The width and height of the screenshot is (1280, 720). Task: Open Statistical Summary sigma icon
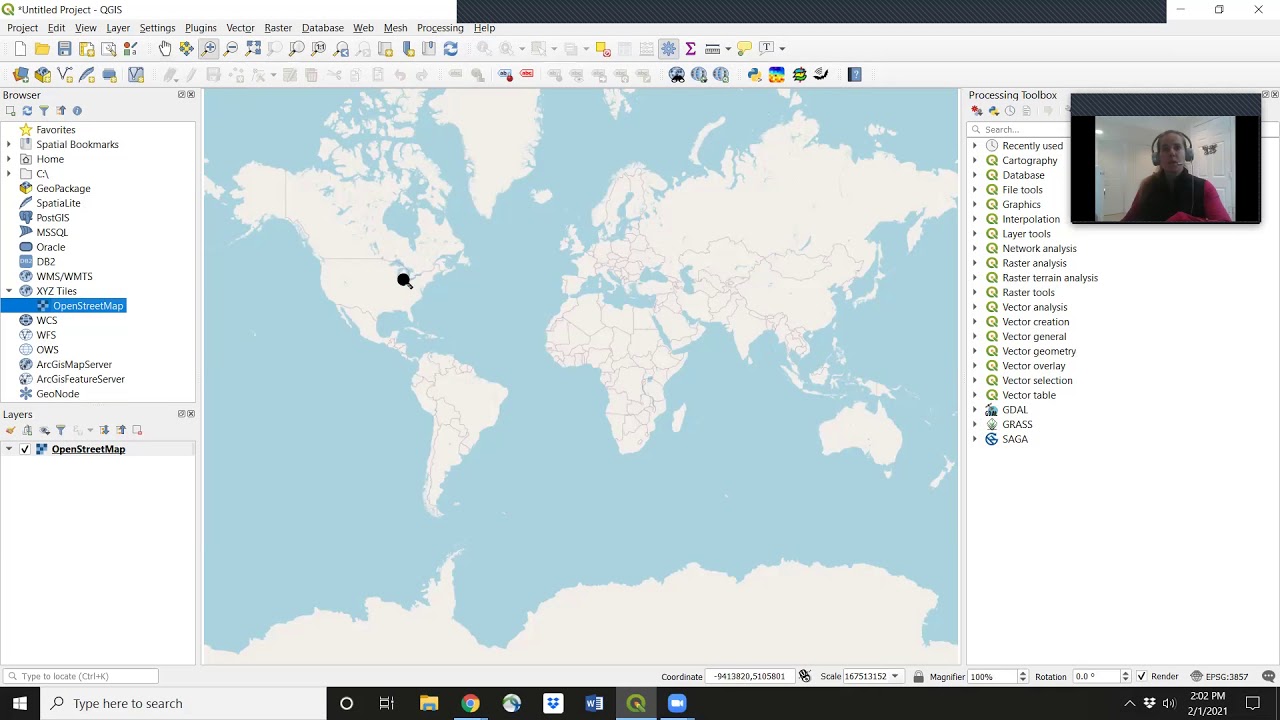pyautogui.click(x=690, y=48)
